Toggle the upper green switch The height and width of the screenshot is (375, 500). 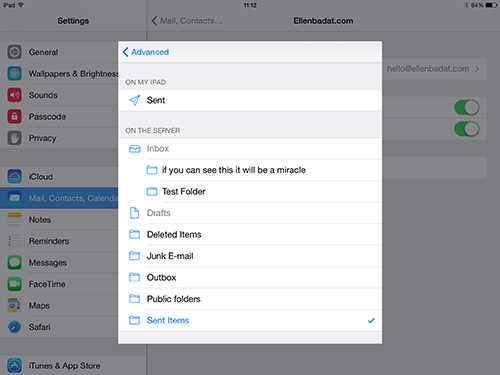coord(467,108)
